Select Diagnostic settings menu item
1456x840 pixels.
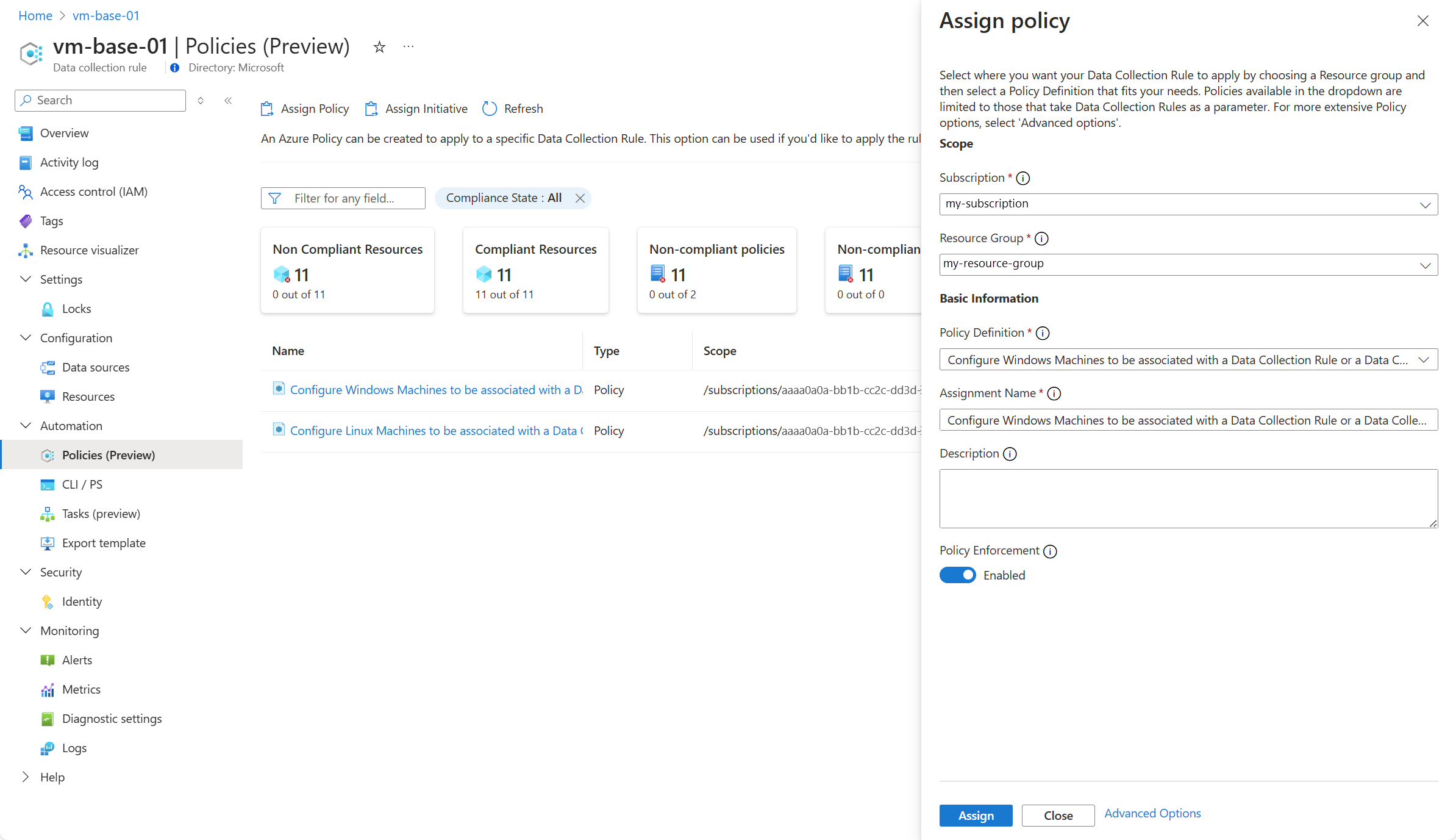(x=112, y=719)
